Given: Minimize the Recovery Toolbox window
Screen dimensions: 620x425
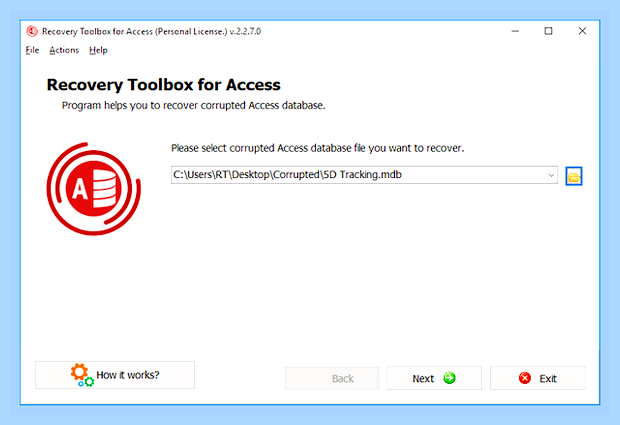Looking at the screenshot, I should tap(515, 31).
